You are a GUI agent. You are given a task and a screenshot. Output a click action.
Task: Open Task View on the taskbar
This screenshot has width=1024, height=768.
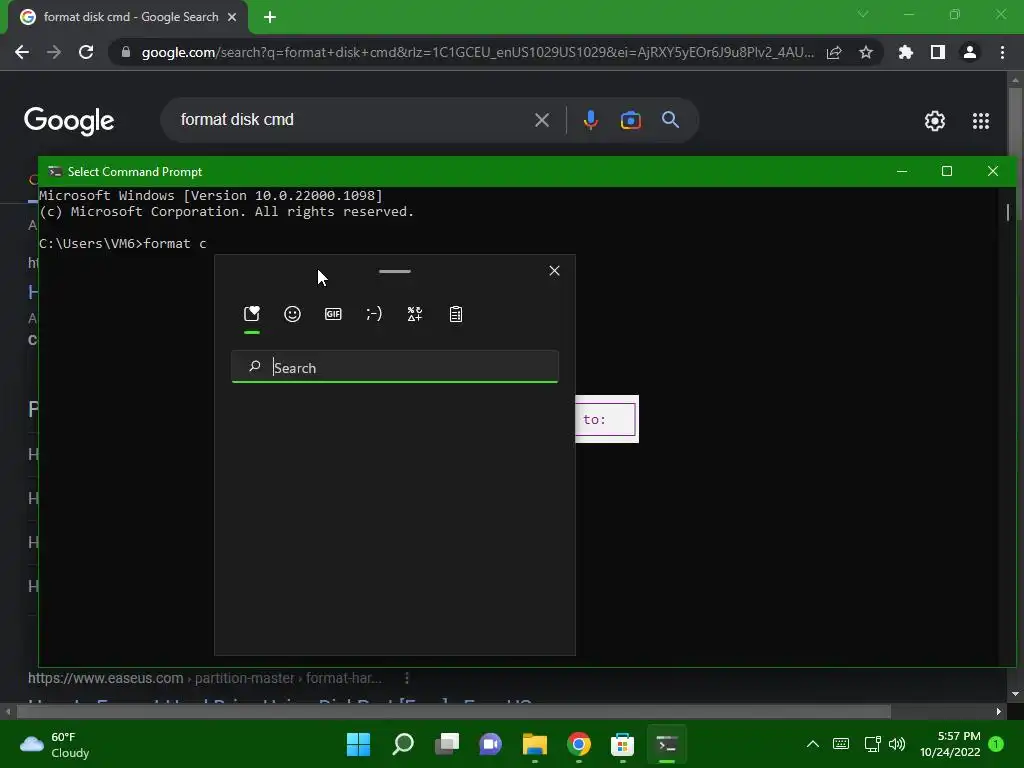click(x=447, y=744)
